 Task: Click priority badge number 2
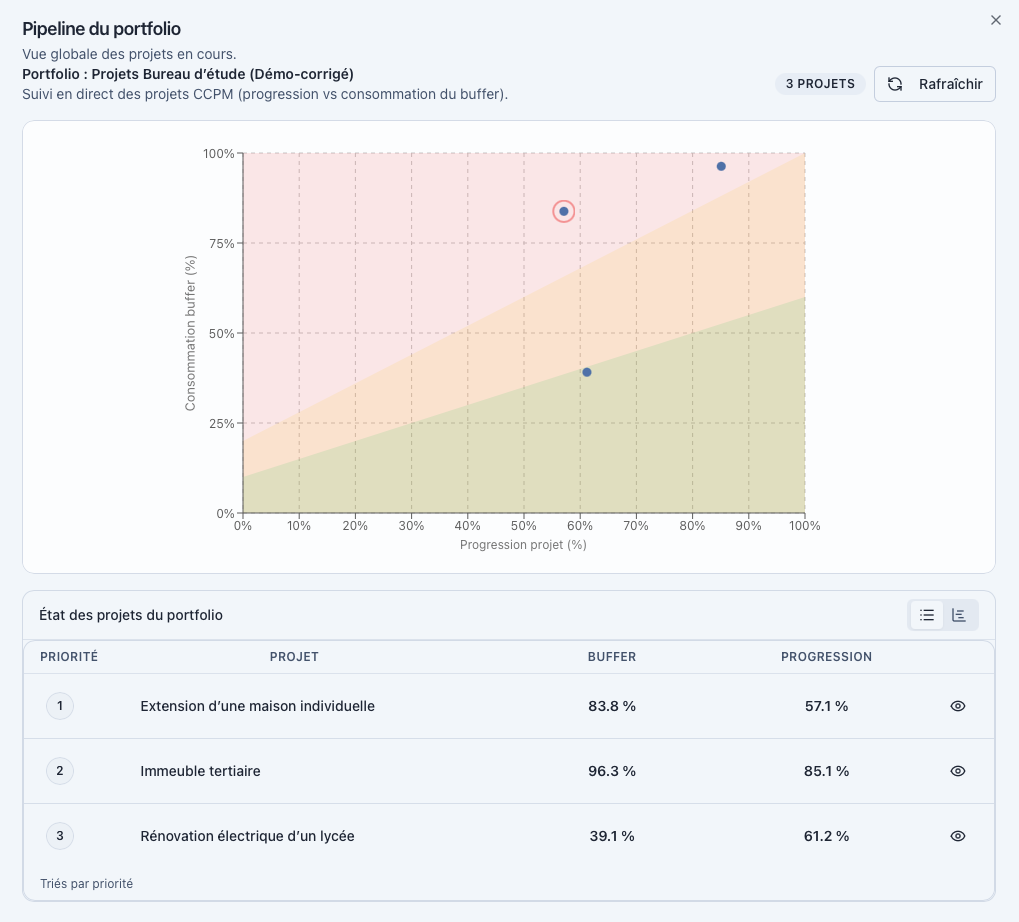(60, 771)
